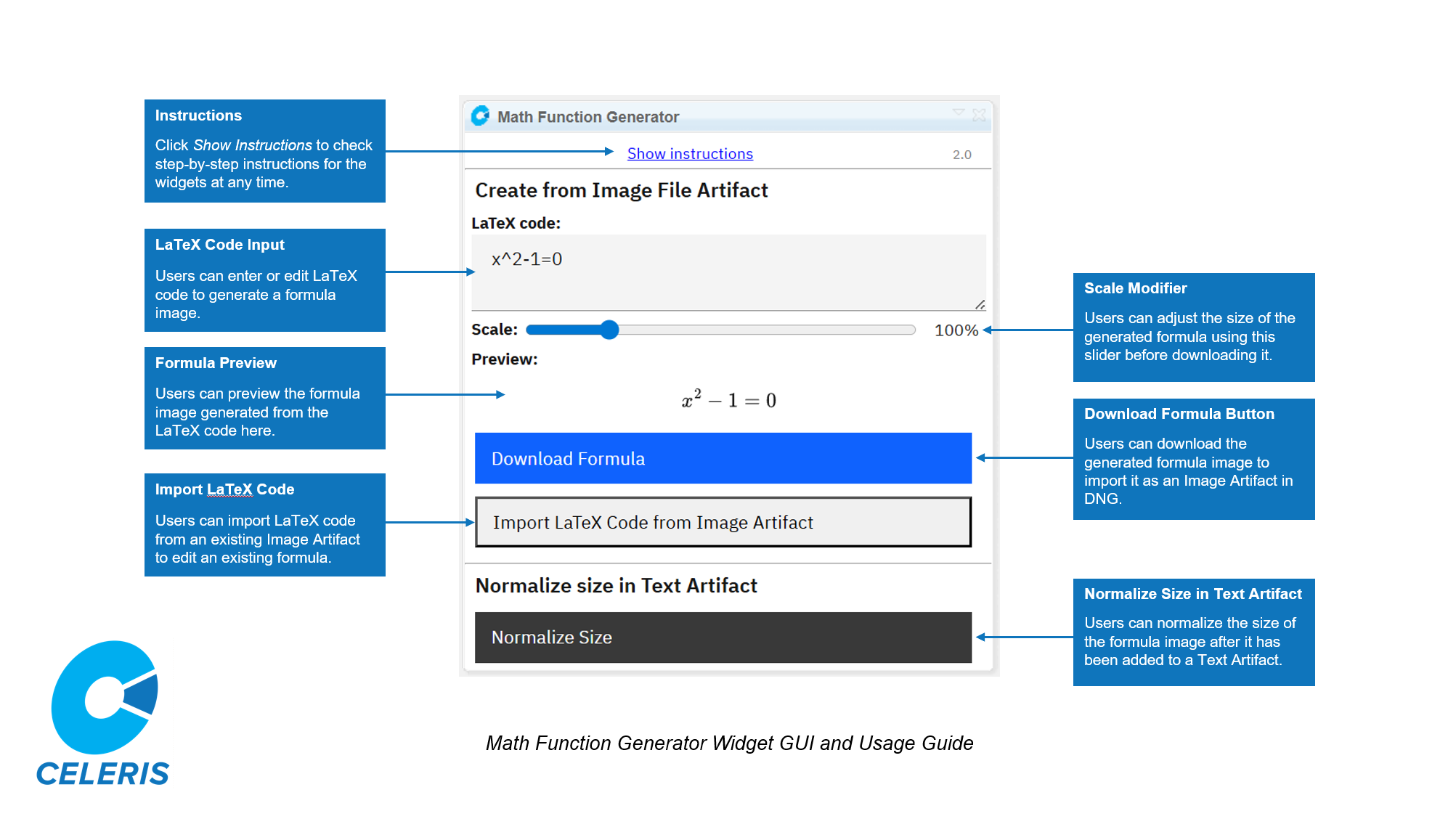1456x819 pixels.
Task: Click the 100% scale value label
Action: [955, 330]
